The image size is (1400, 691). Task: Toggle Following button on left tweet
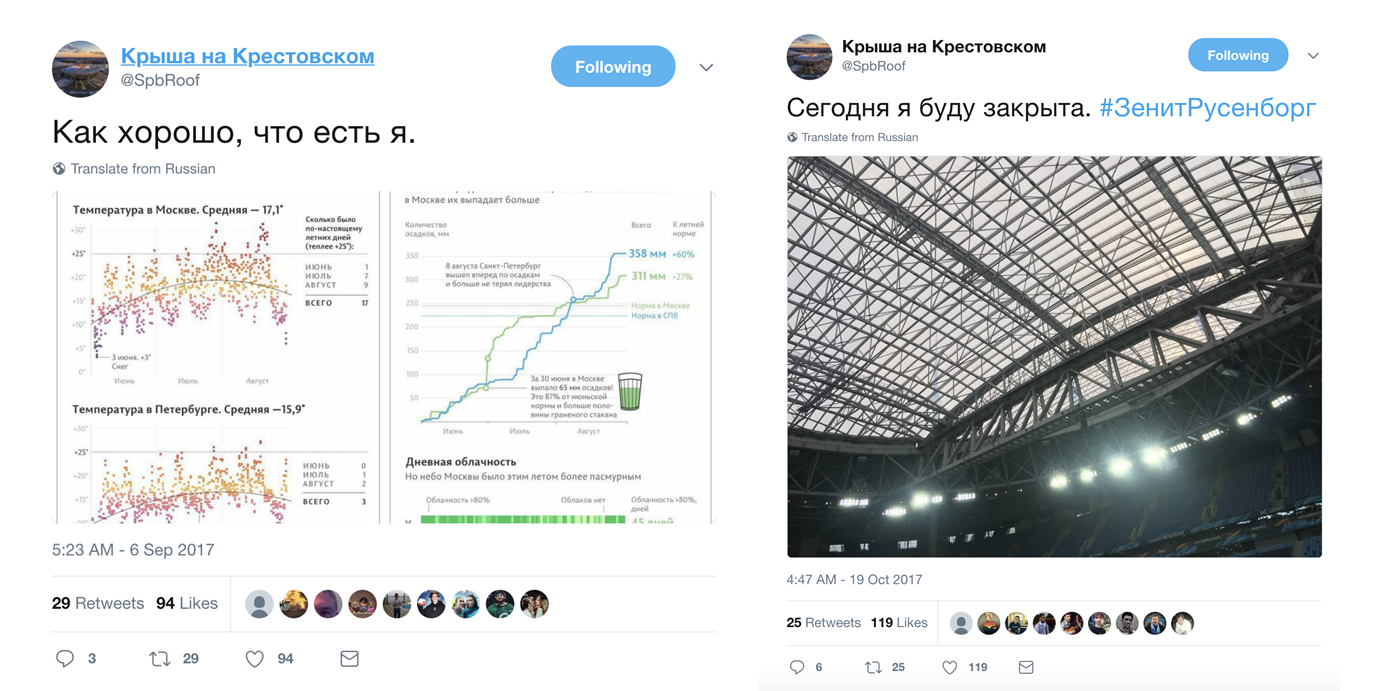click(613, 67)
